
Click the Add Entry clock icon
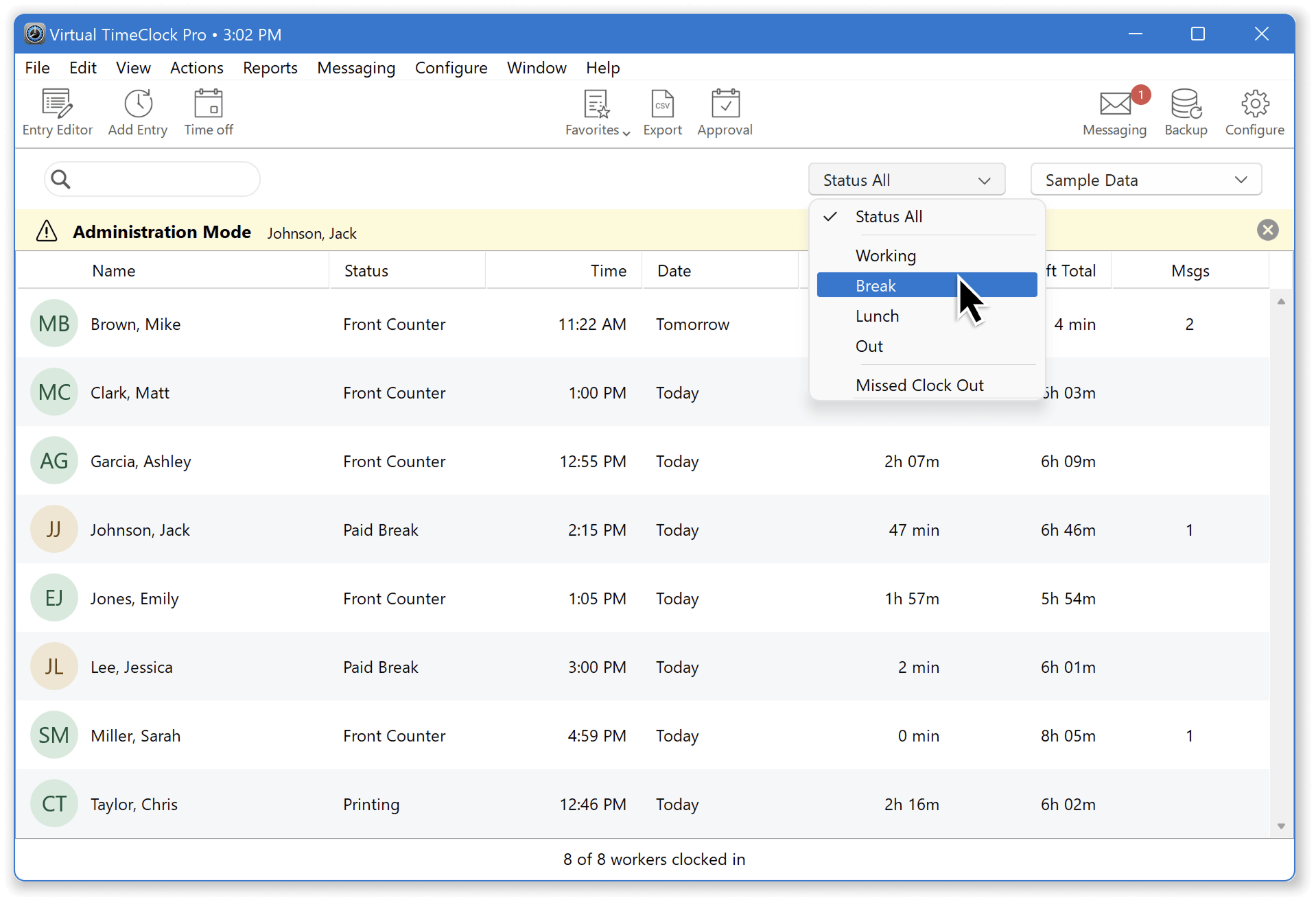tap(138, 104)
